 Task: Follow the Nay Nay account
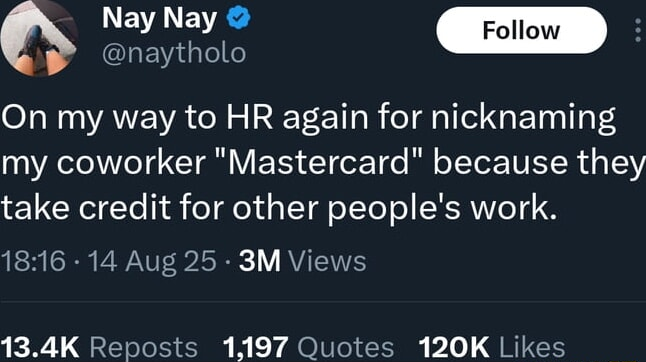521,30
